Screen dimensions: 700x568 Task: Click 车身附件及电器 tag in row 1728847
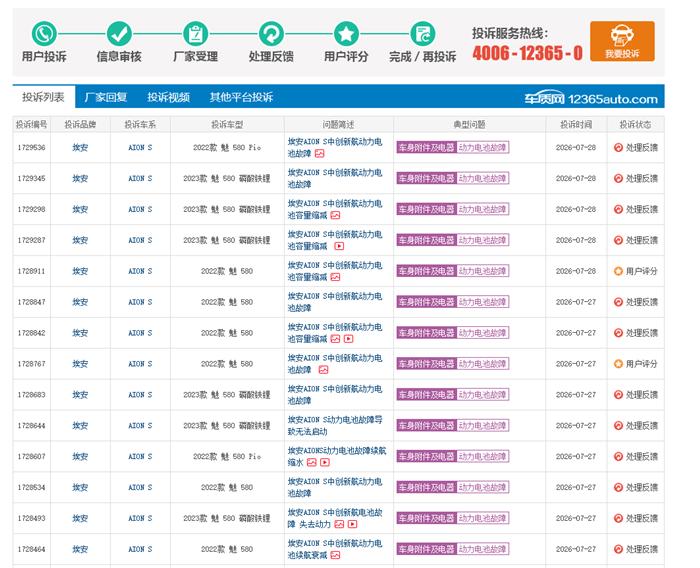[x=426, y=302]
